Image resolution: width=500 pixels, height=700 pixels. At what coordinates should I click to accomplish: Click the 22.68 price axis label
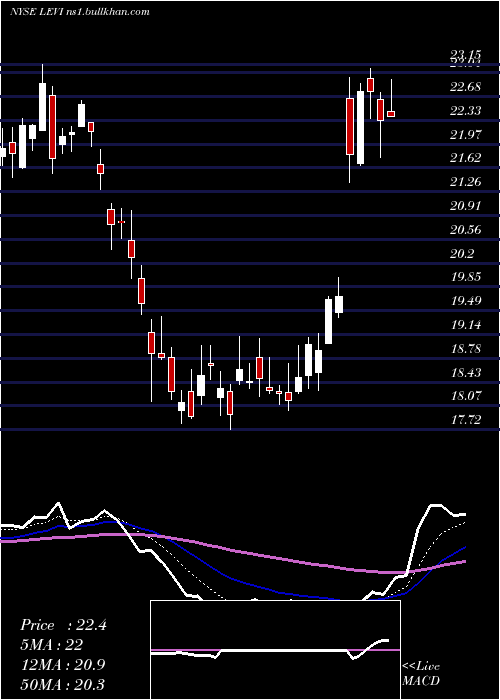466,86
